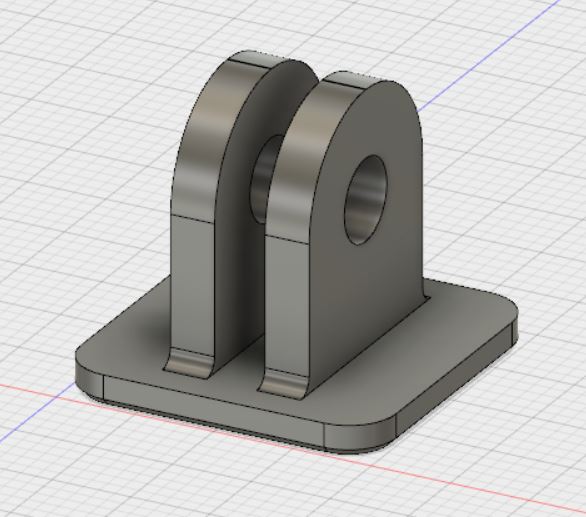
Task: Pick the fillet at the base of the front prong
Action: 285,384
